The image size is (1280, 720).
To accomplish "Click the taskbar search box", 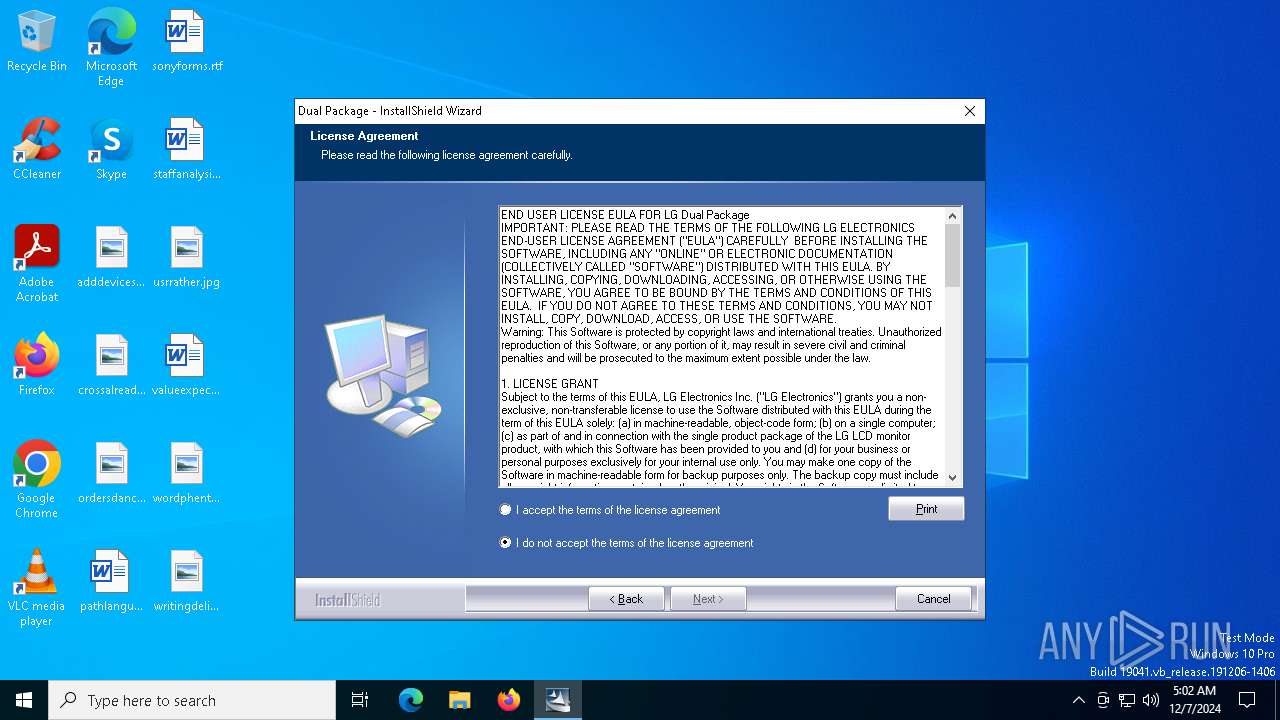I will (192, 700).
